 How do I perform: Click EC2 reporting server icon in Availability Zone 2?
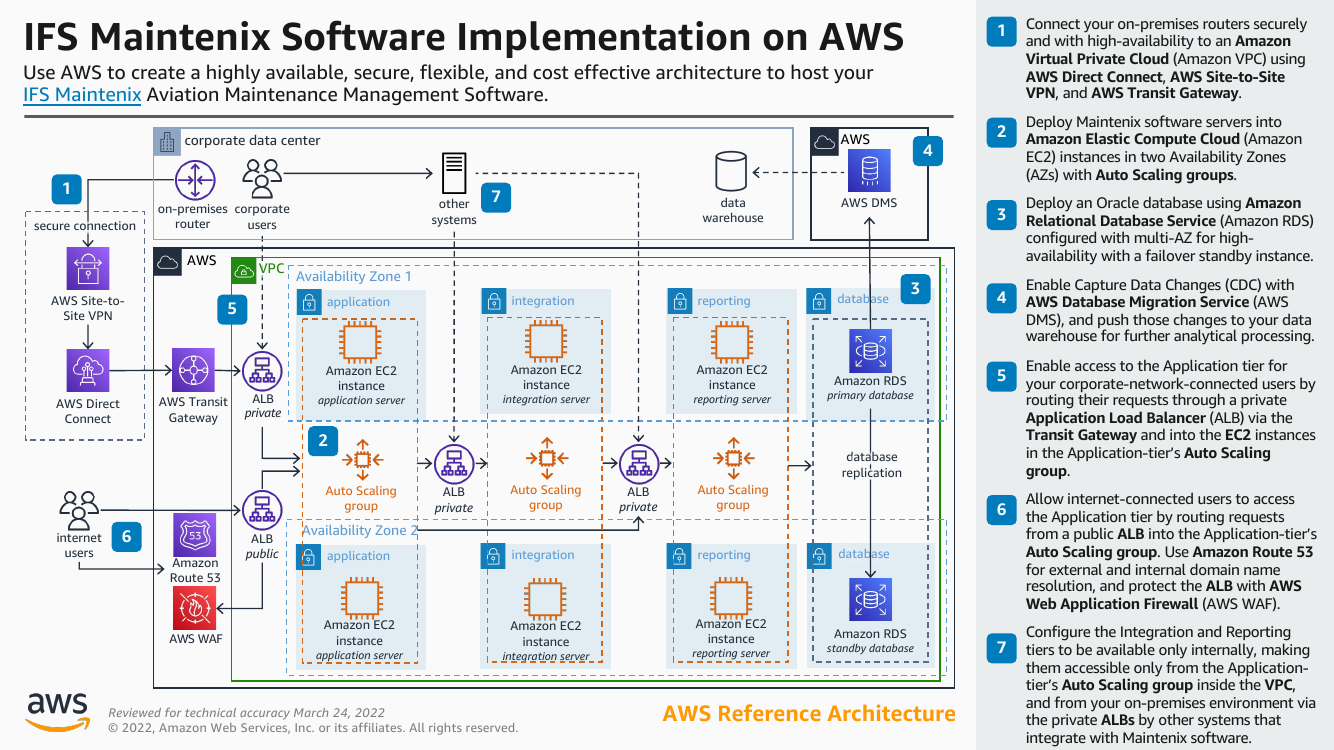[731, 597]
